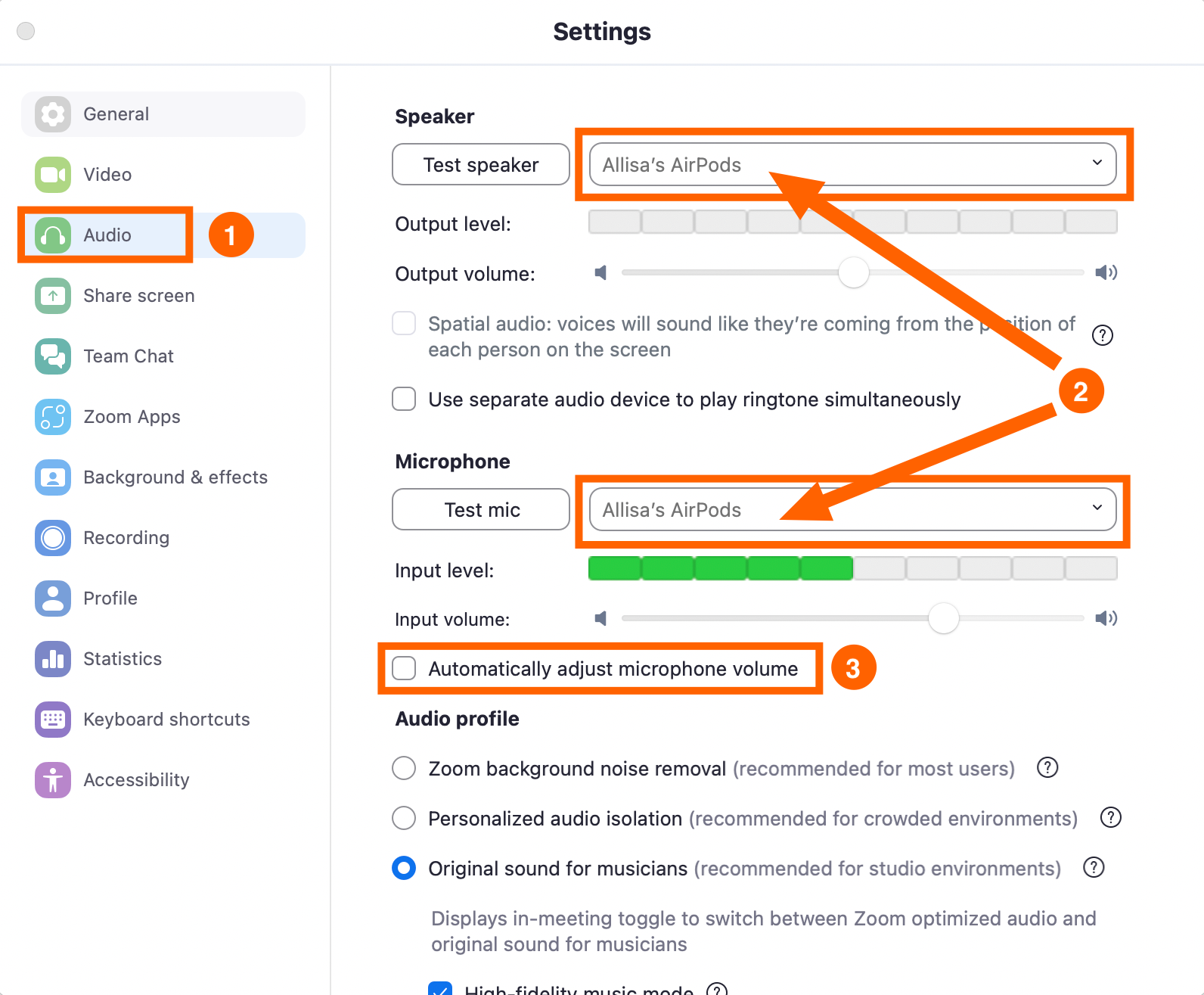
Task: Click the output volume loud speaker icon
Action: pyautogui.click(x=1106, y=272)
